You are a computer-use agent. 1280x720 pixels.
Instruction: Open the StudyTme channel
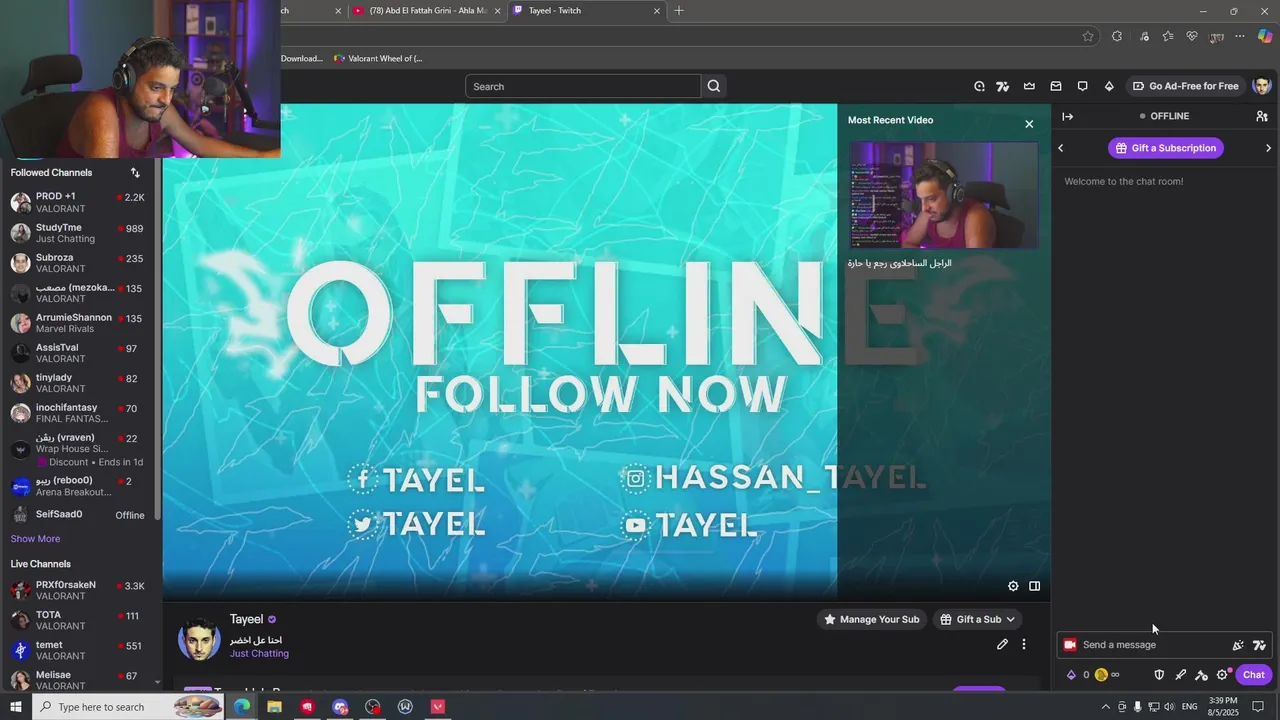click(x=78, y=233)
